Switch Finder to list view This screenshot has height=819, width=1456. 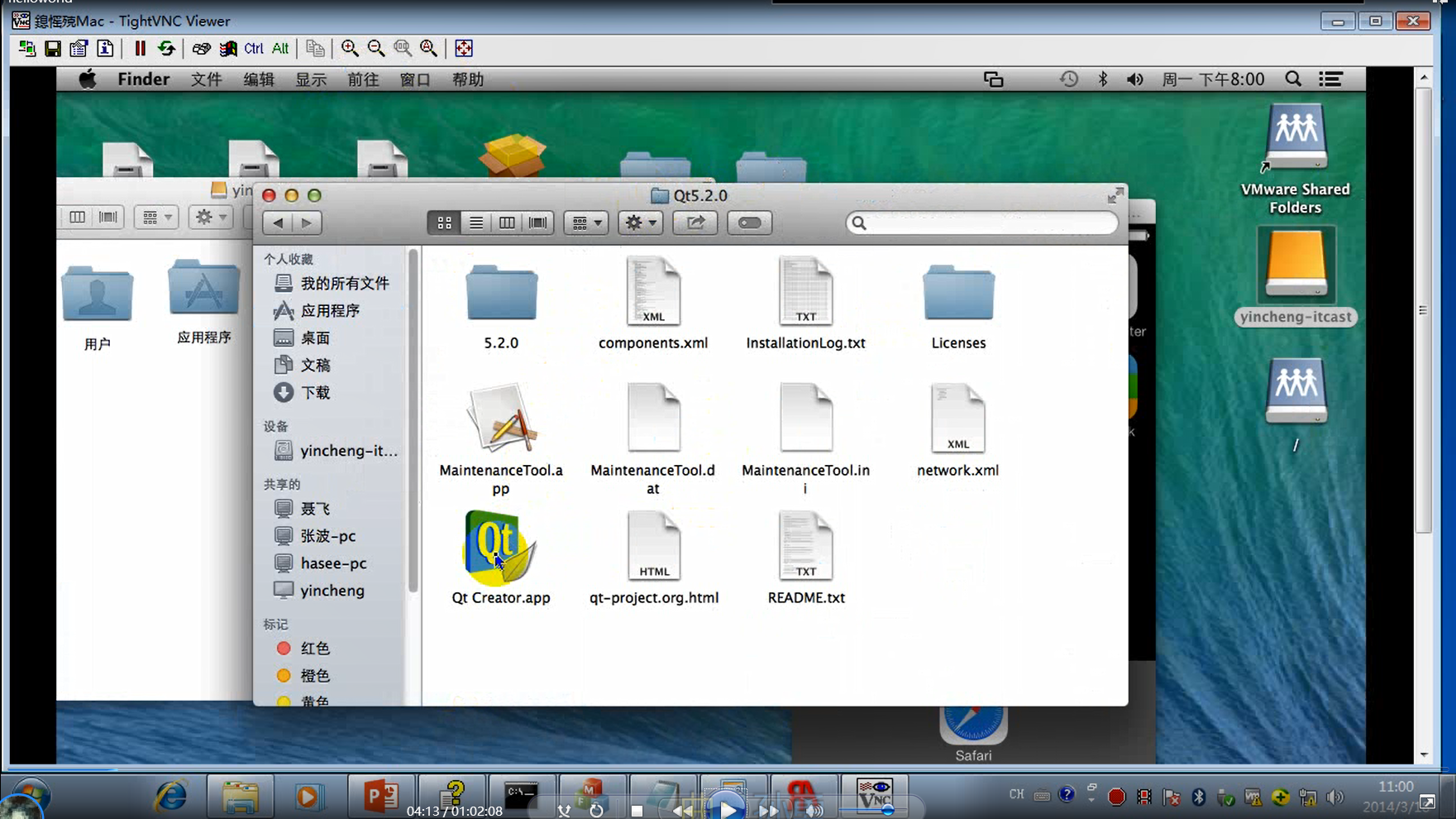[x=475, y=223]
